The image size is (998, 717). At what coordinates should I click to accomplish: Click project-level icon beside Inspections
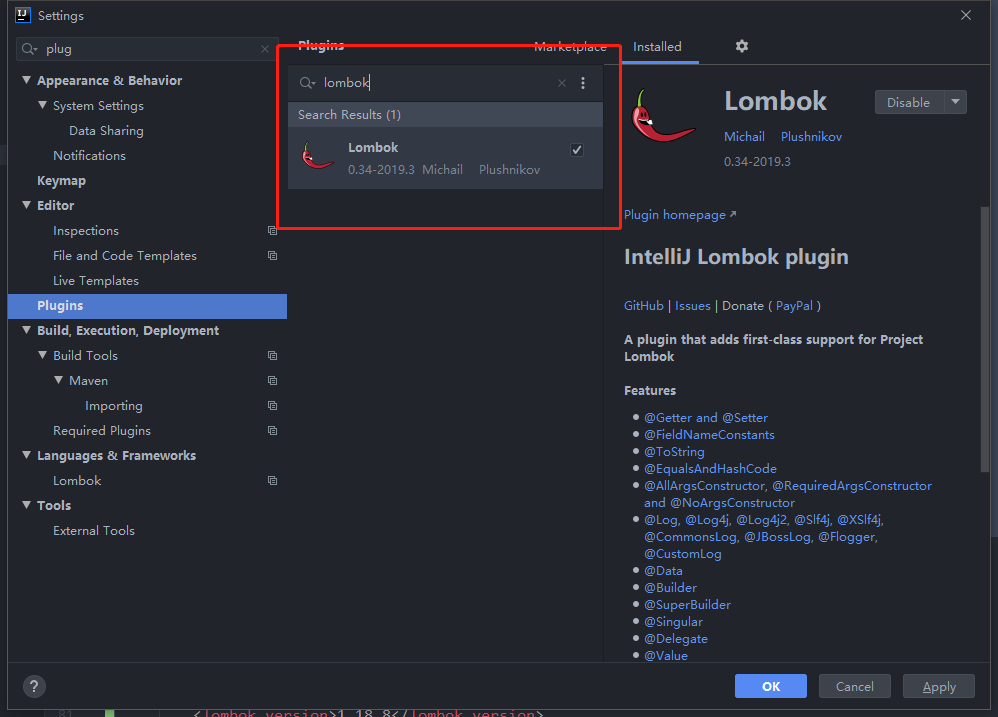[x=272, y=230]
